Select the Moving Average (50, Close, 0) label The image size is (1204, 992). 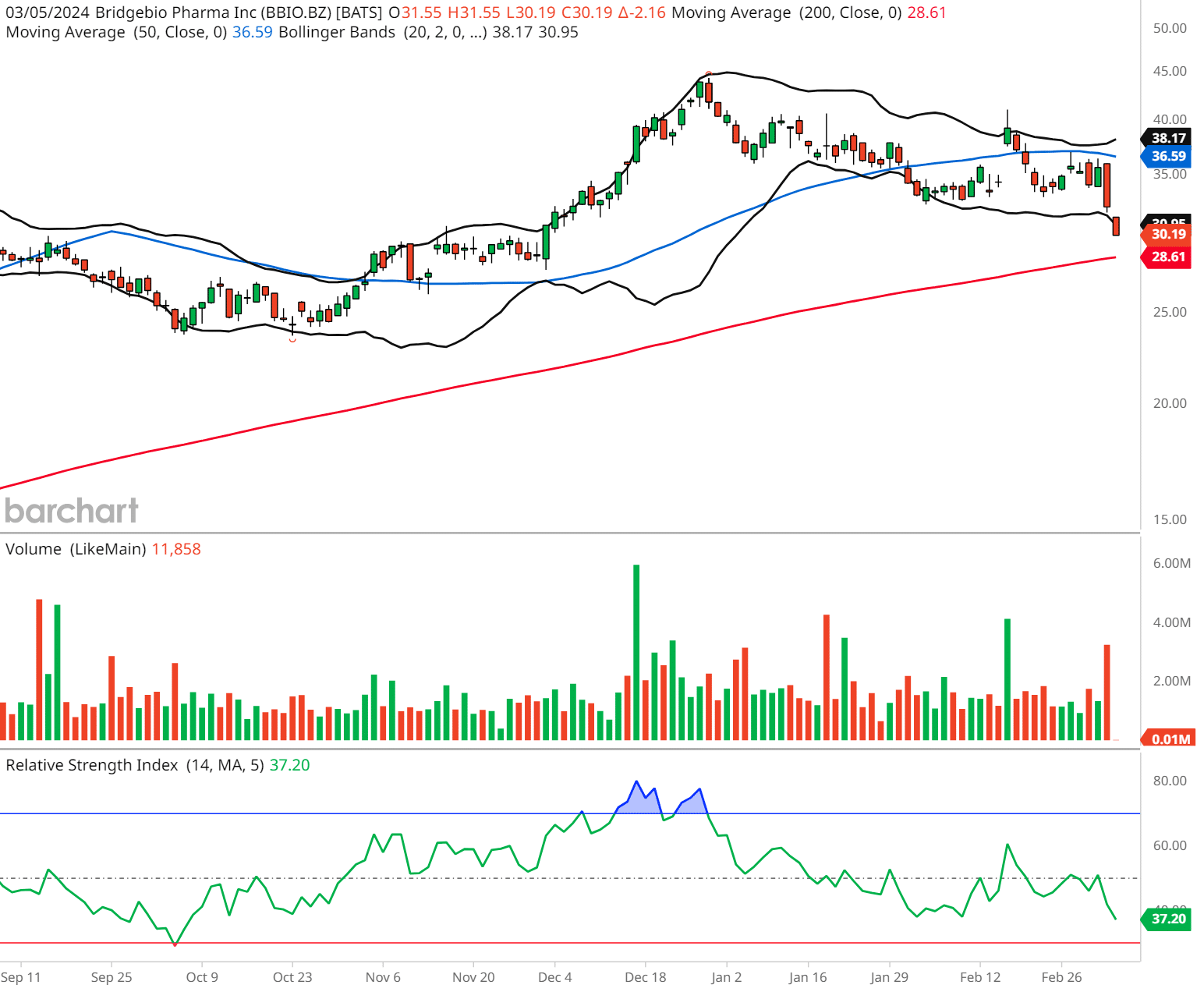click(x=116, y=32)
